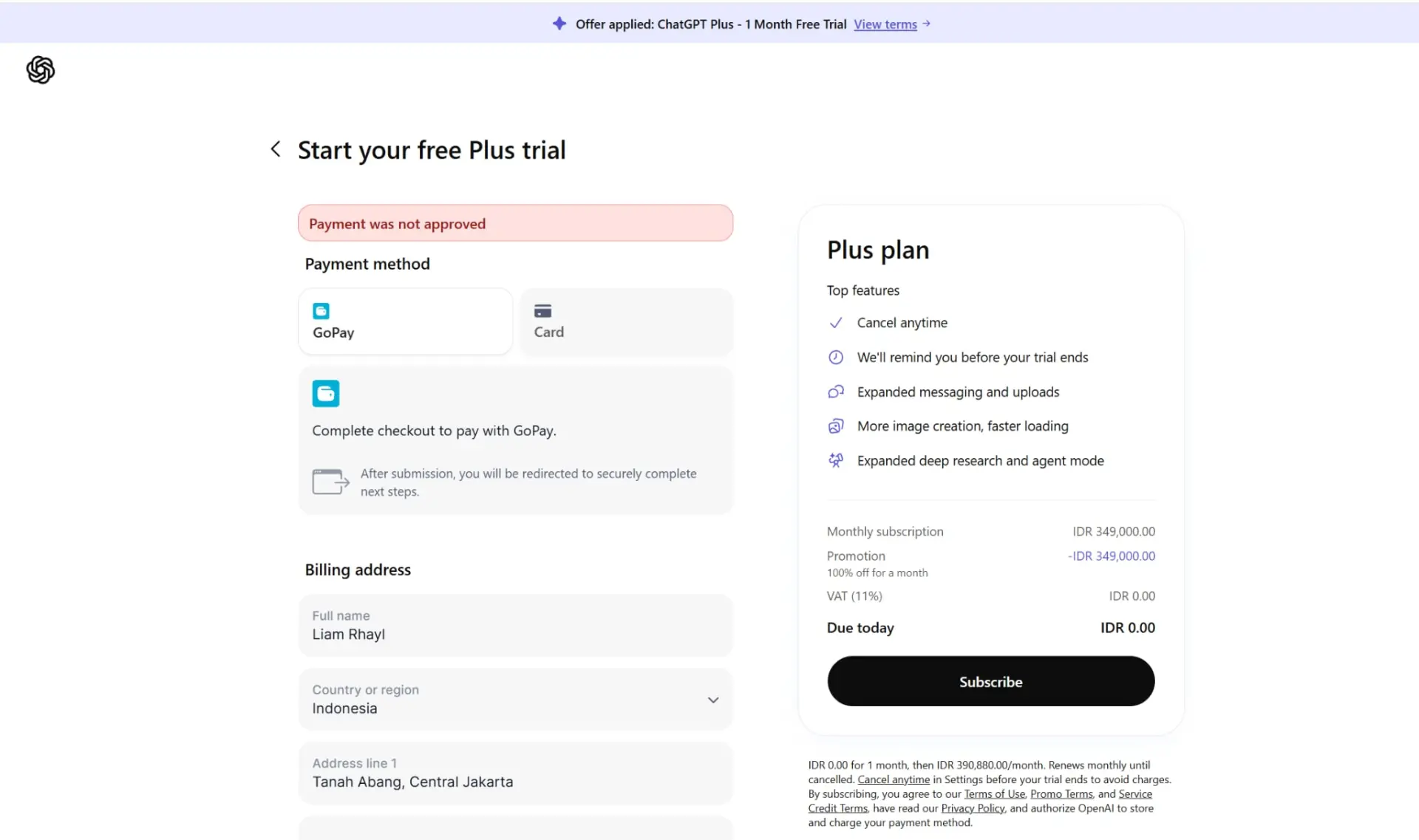
Task: Click the large GoPay logo in checkout panel
Action: (326, 394)
